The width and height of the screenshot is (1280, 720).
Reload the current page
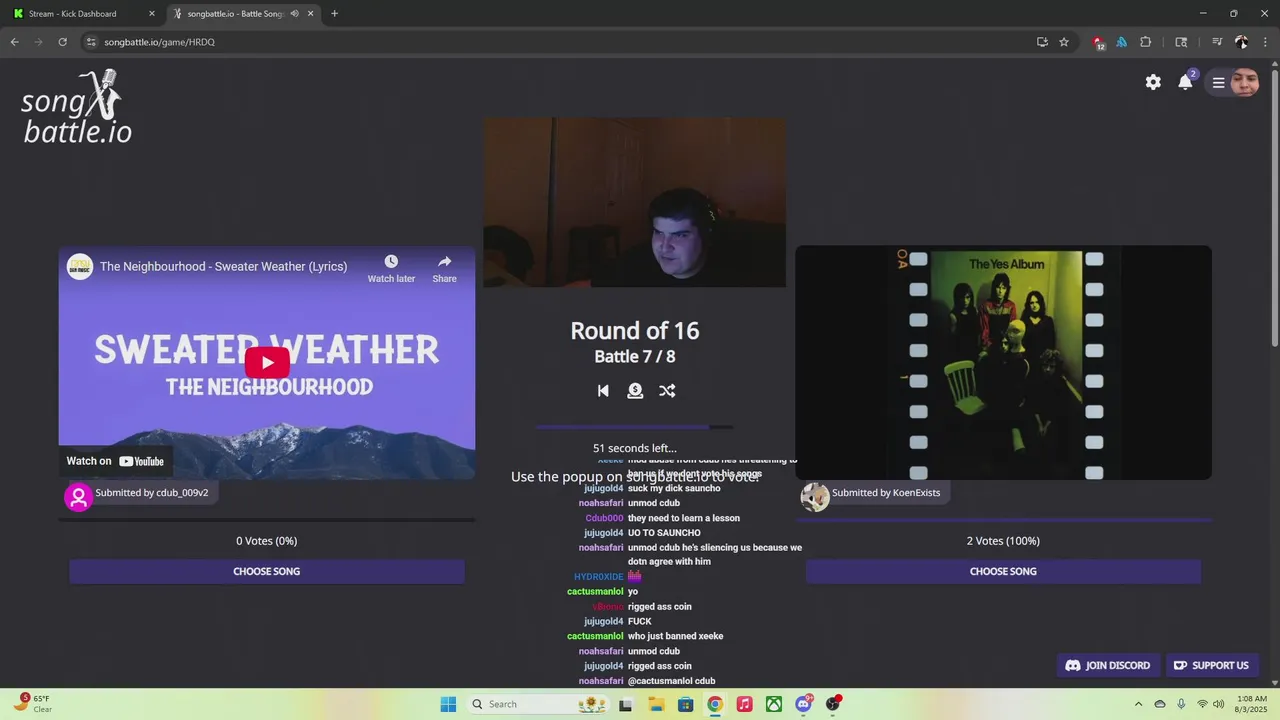coord(62,42)
